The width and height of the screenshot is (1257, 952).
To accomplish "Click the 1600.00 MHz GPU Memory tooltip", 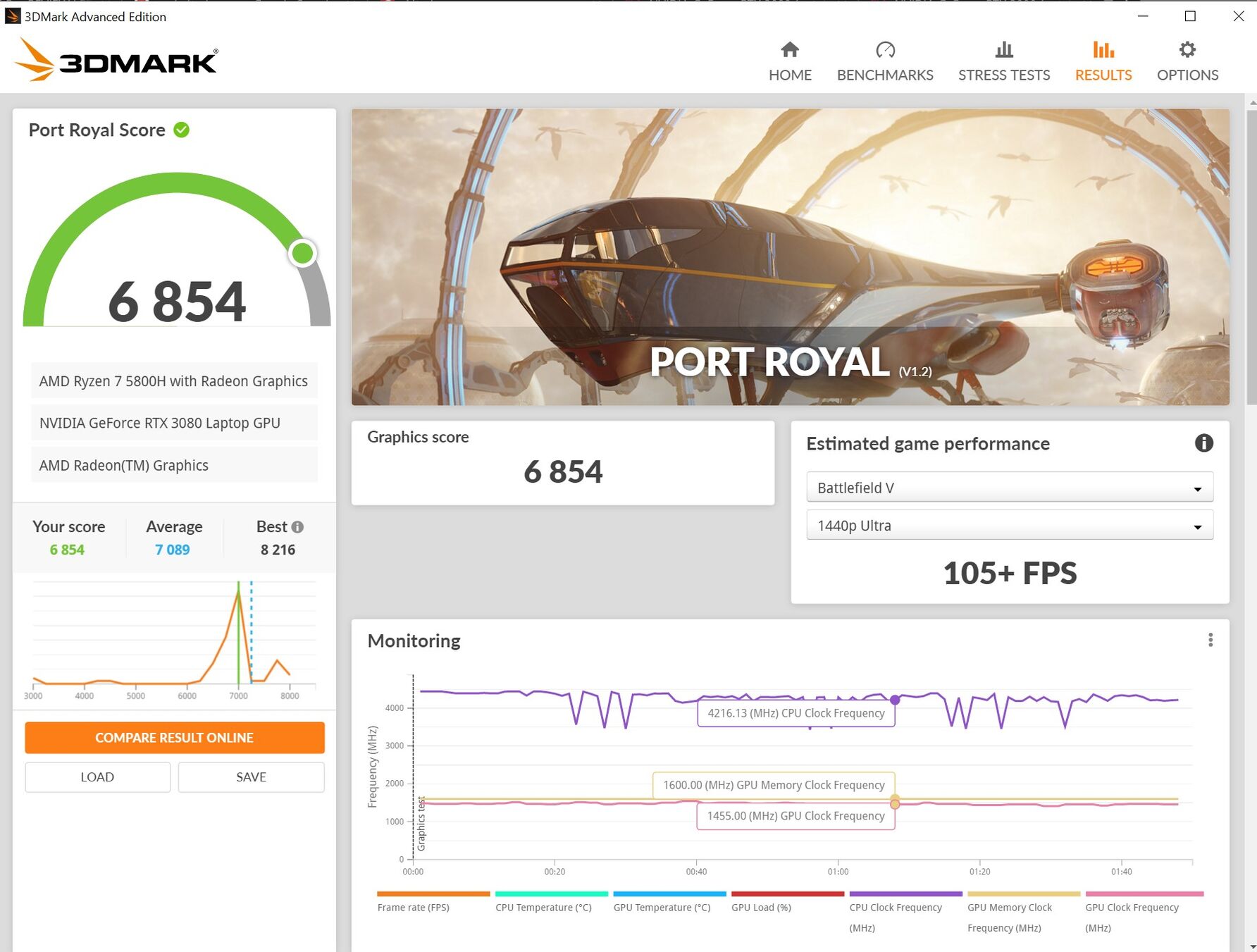I will point(774,785).
